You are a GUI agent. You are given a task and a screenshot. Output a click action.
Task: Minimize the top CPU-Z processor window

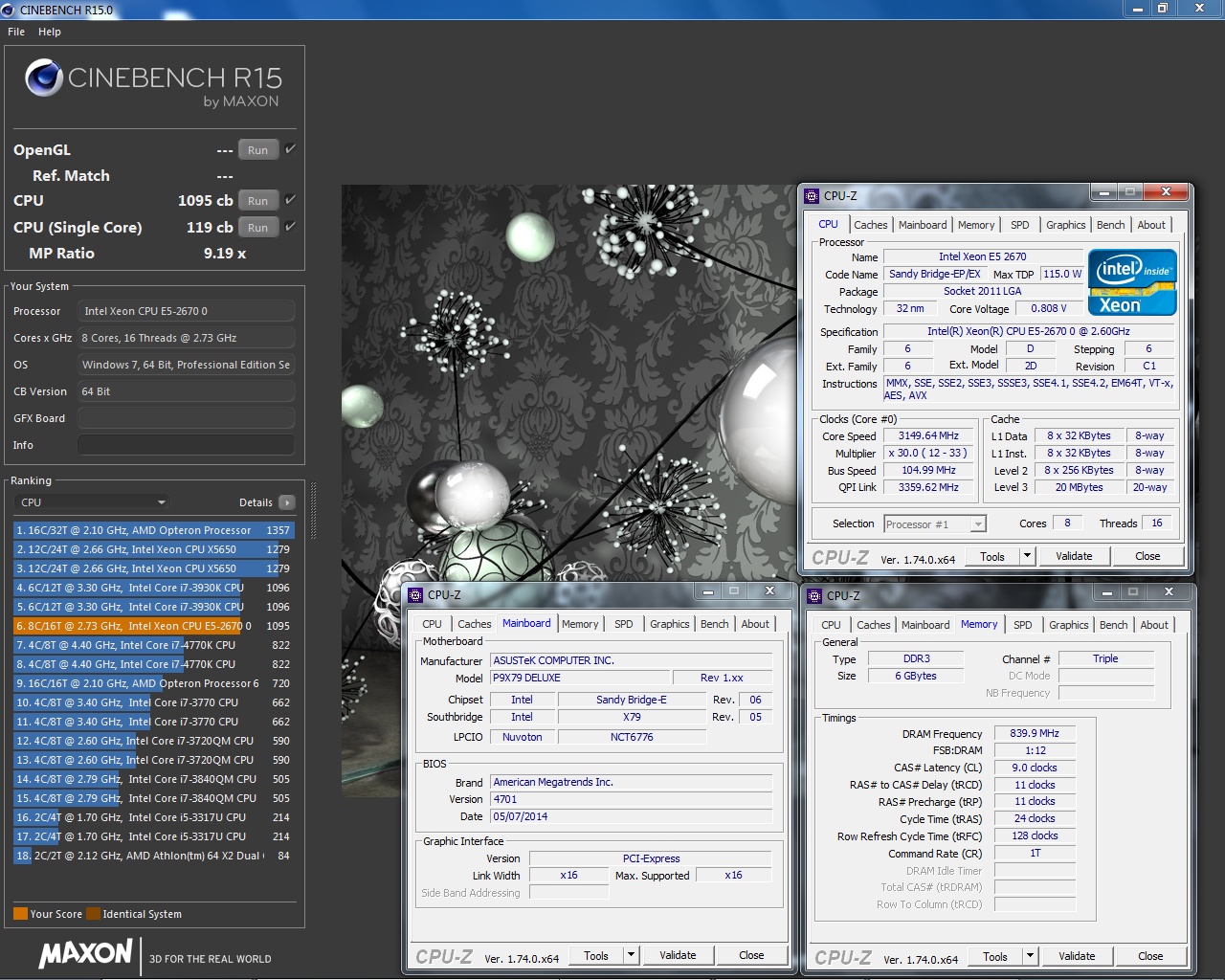pyautogui.click(x=1103, y=193)
